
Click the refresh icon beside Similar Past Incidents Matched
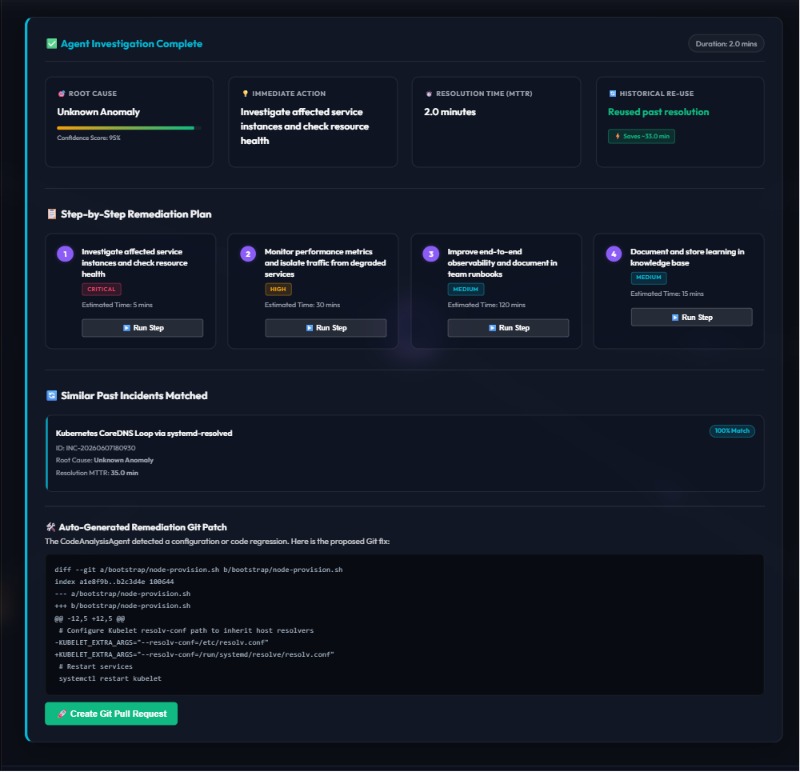[52, 395]
